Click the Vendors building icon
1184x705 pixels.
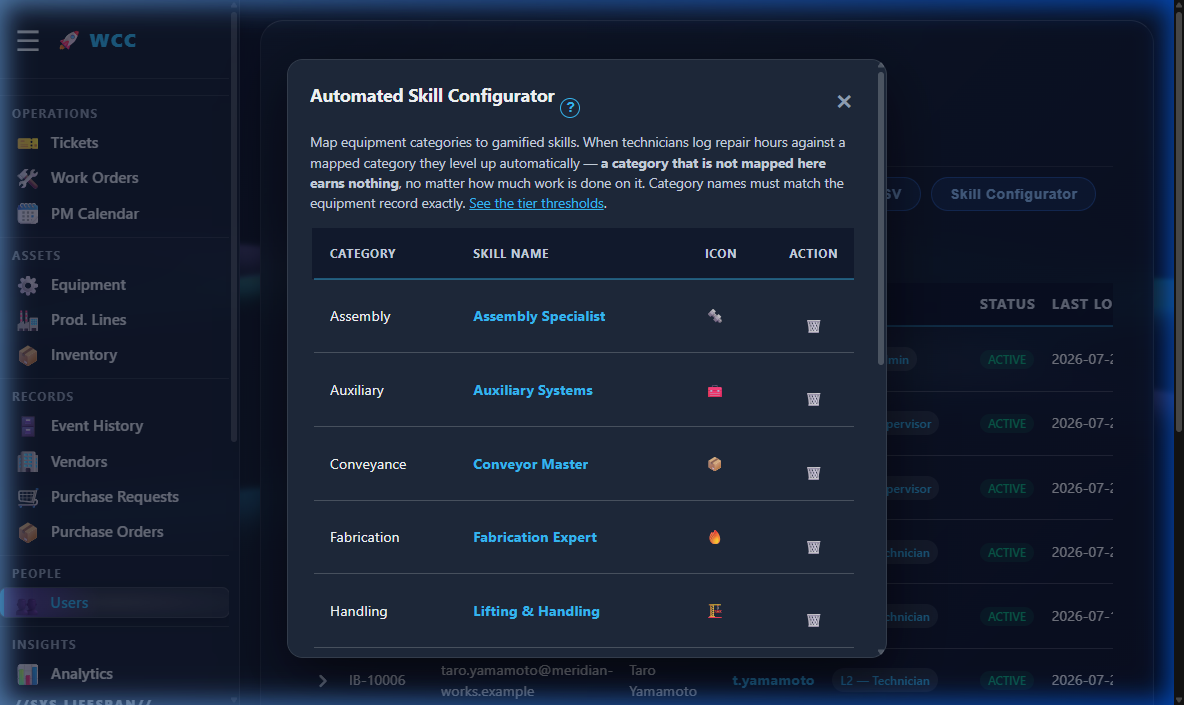pyautogui.click(x=28, y=462)
